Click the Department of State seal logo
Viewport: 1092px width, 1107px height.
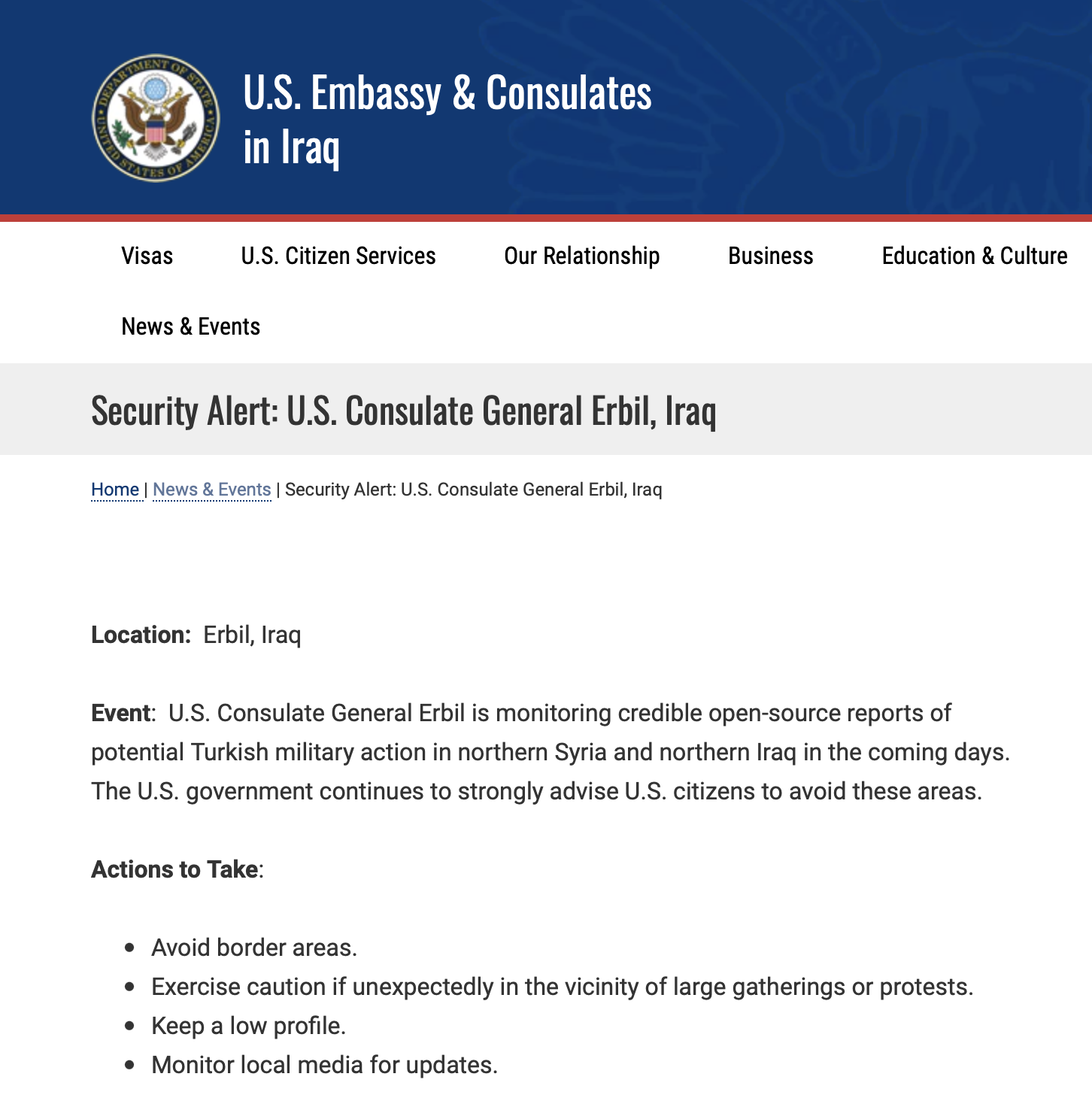click(156, 118)
